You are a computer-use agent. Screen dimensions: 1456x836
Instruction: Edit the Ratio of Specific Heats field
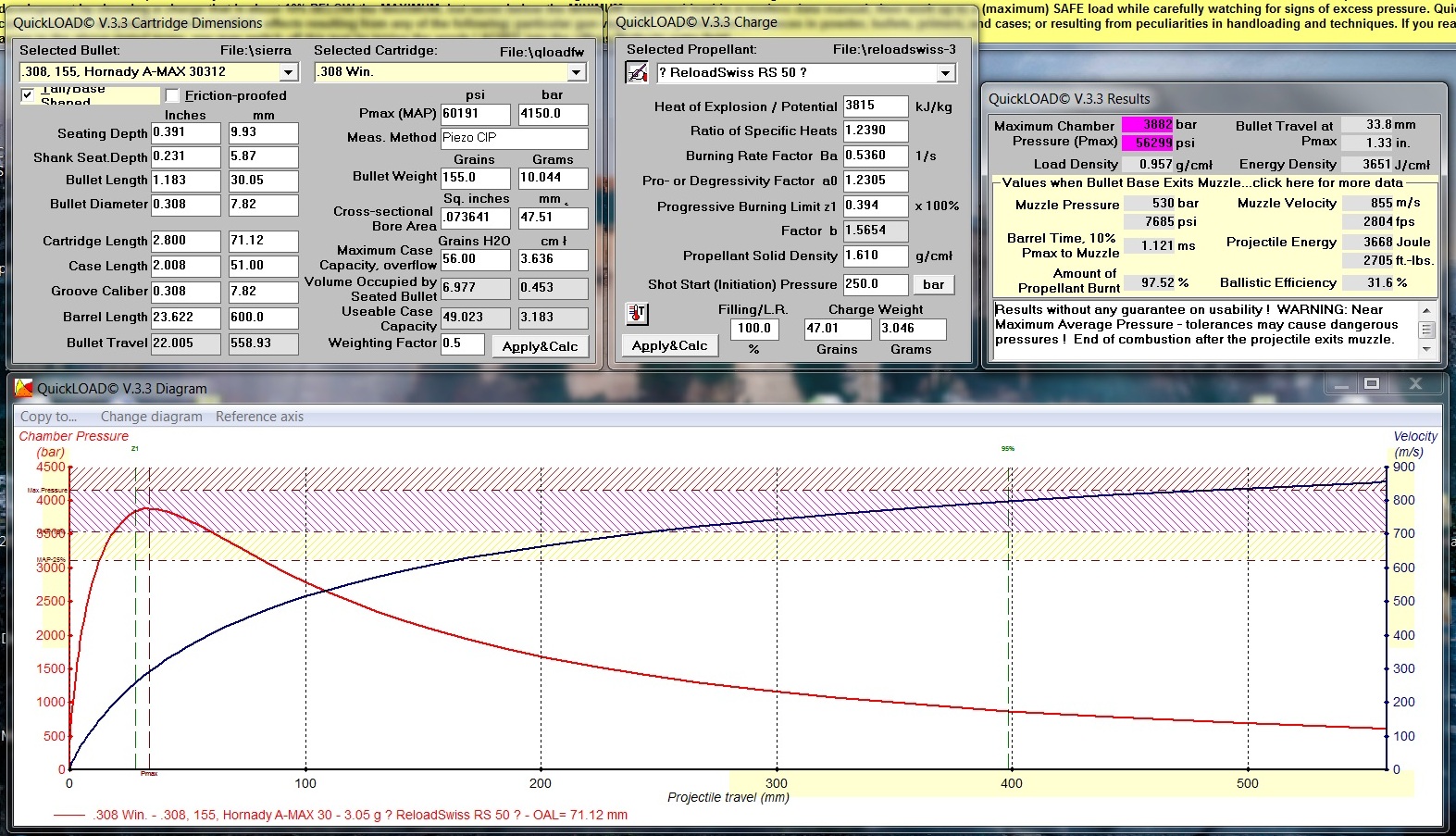click(x=876, y=131)
